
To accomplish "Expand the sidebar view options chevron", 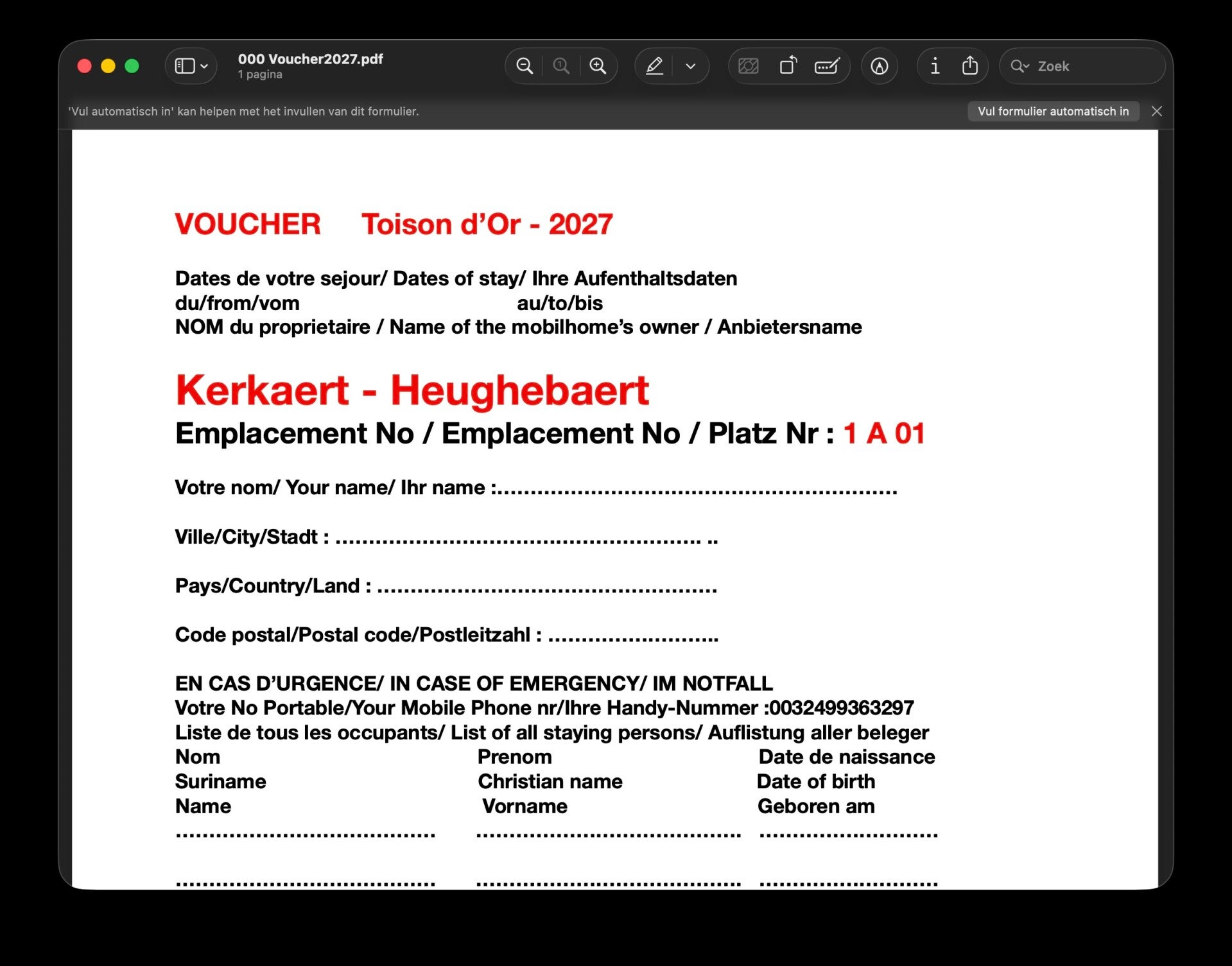I will 204,66.
